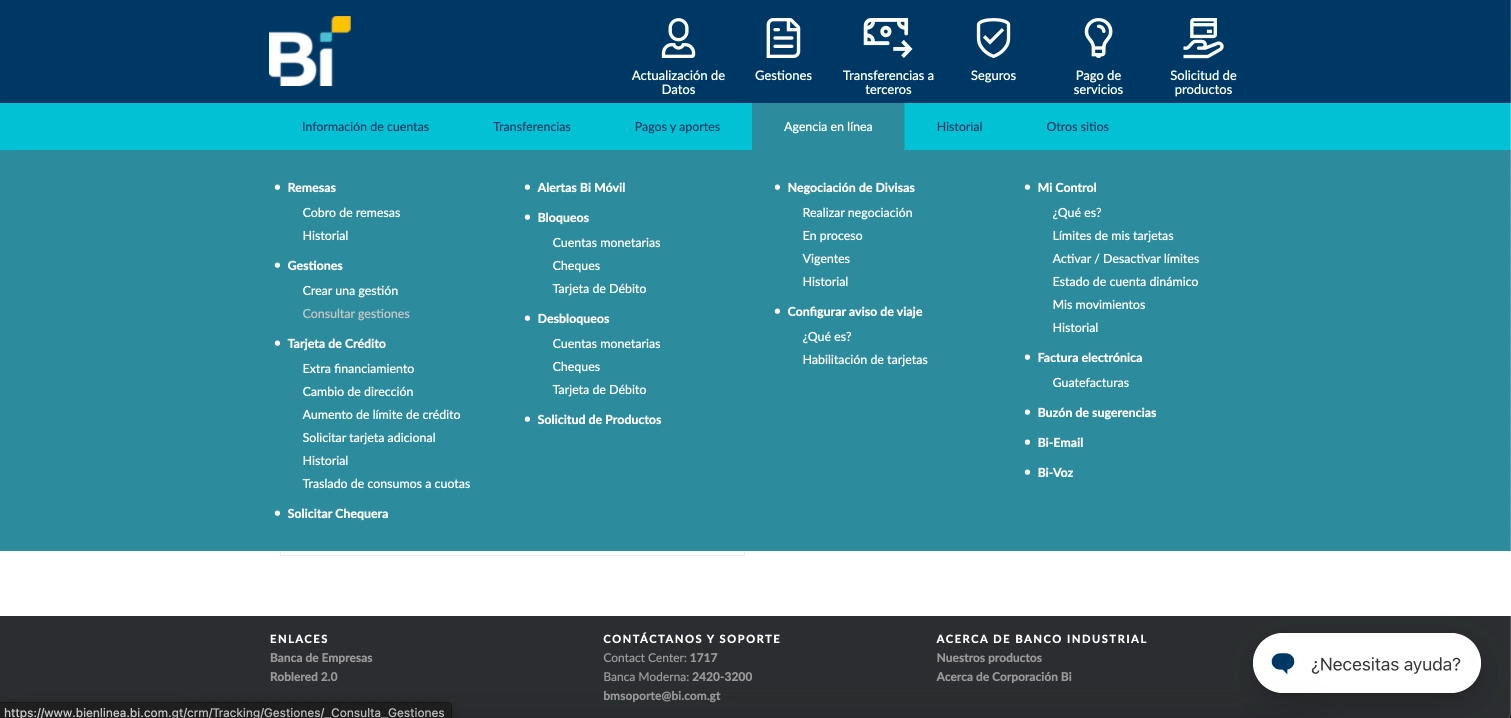Select Aumento de límite de crédito

coord(381,415)
